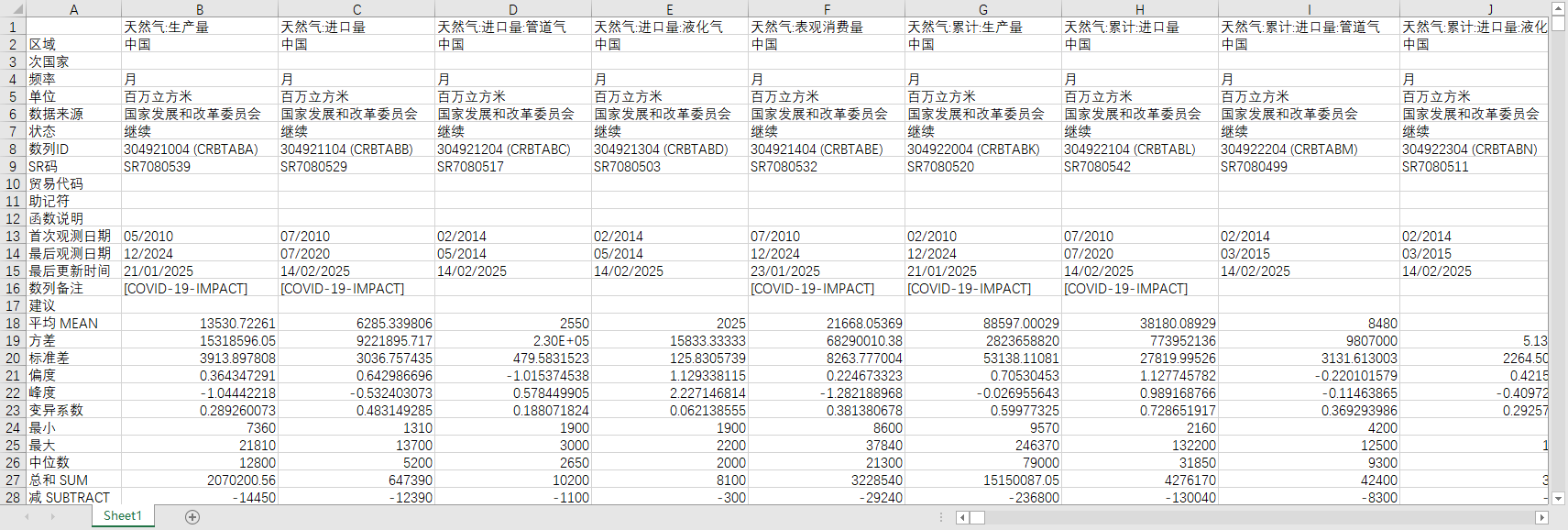
Task: Click cell '天然气:生产量' in column B
Action: coord(200,27)
